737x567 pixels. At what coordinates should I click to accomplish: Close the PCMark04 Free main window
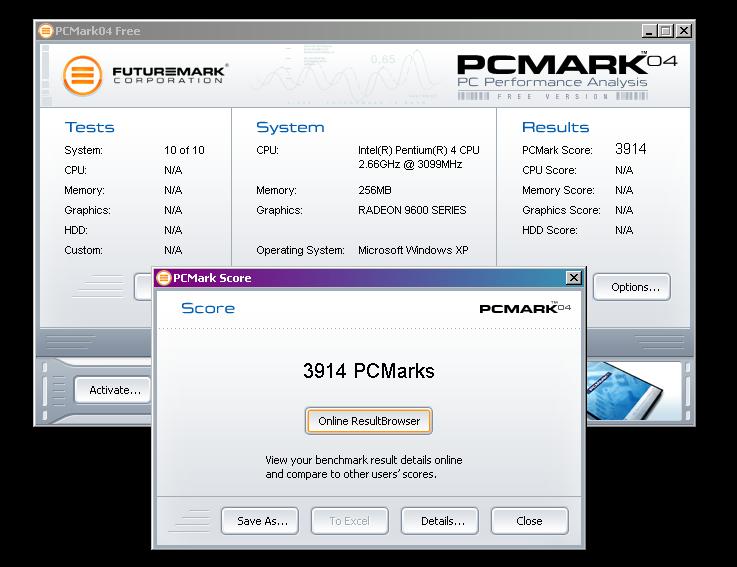[x=684, y=31]
